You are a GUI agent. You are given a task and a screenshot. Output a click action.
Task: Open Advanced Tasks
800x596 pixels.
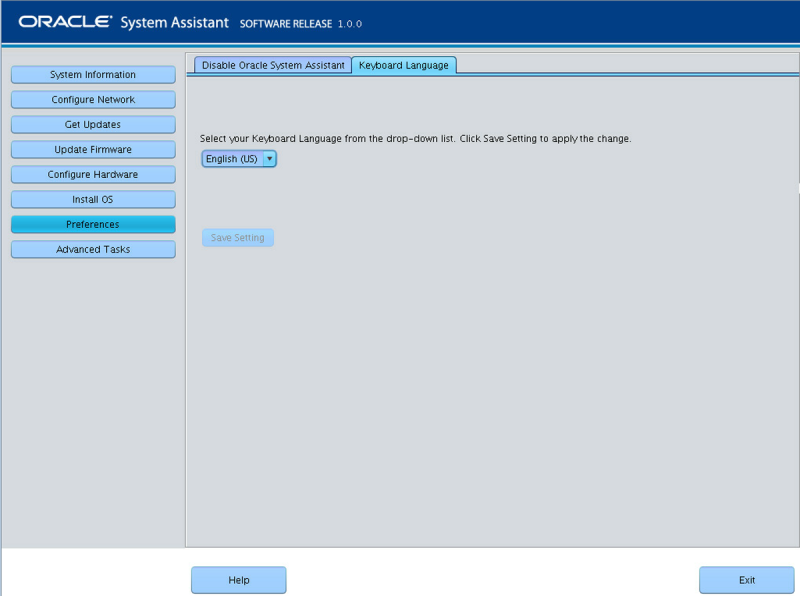[93, 250]
